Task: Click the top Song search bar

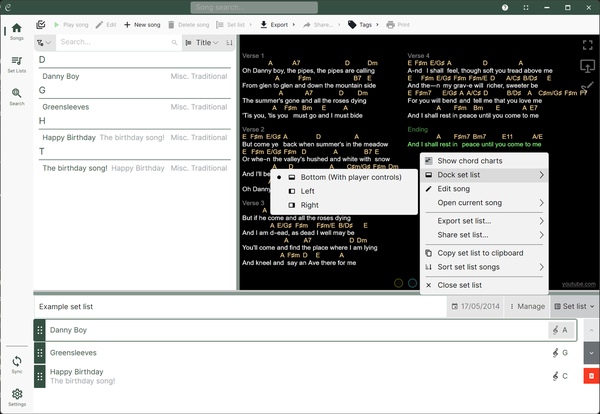Action: 254,7
